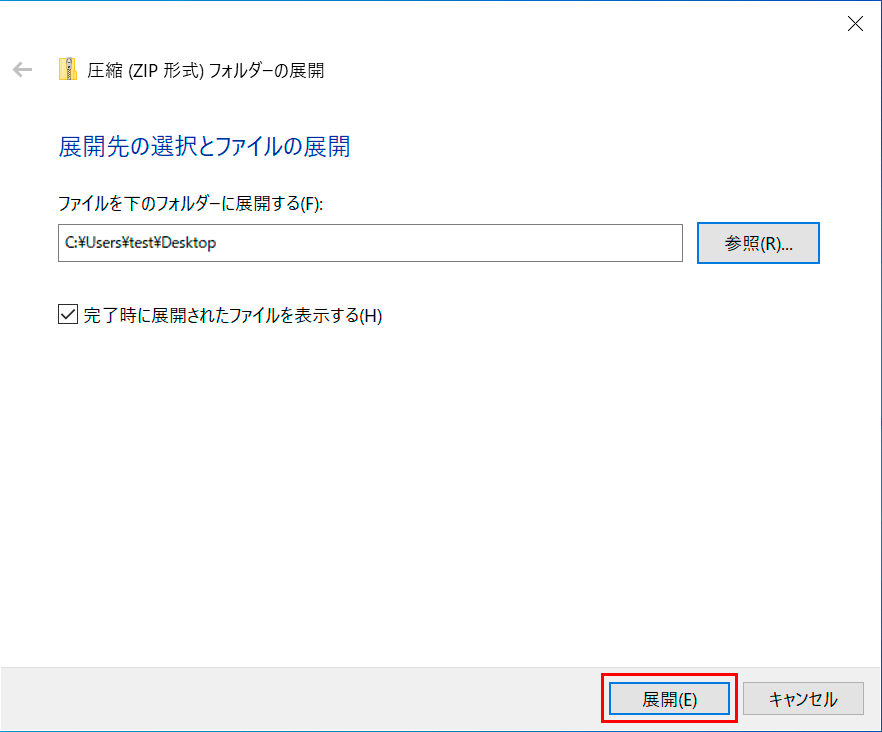Open folder browser with 参照(R)... button
Viewport: 882px width, 732px height.
tap(758, 243)
